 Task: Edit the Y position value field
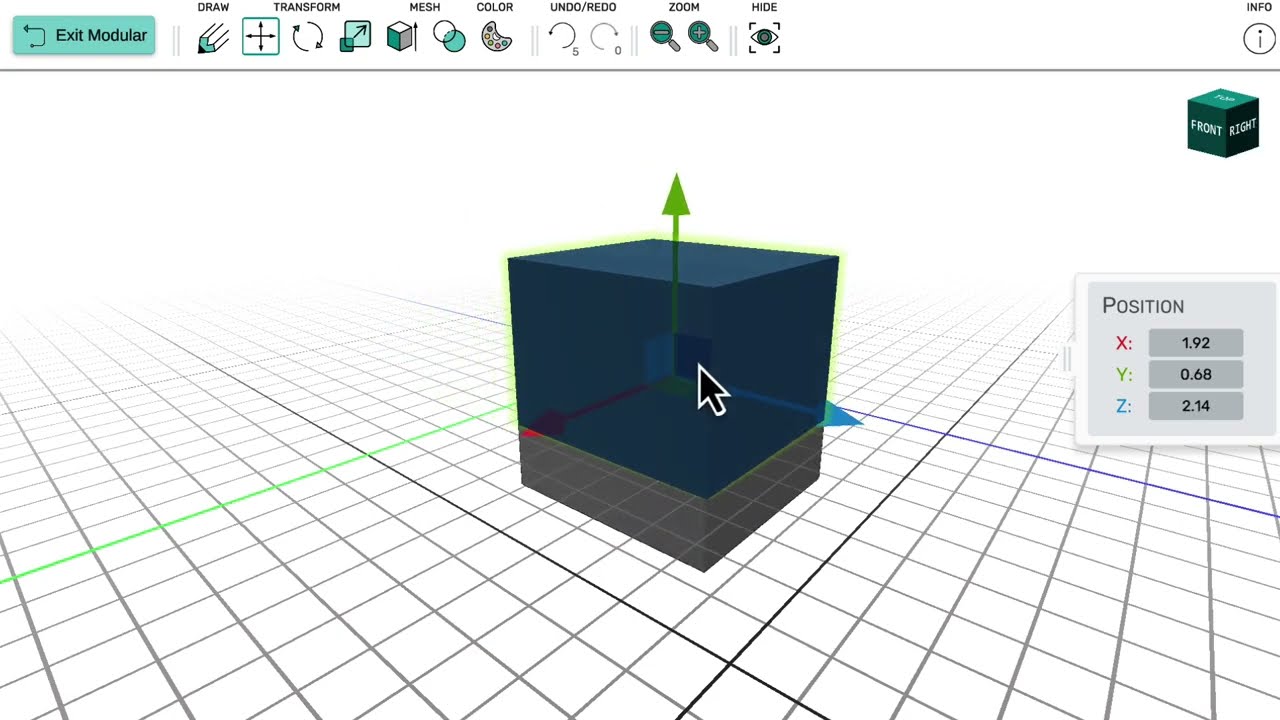tap(1196, 375)
